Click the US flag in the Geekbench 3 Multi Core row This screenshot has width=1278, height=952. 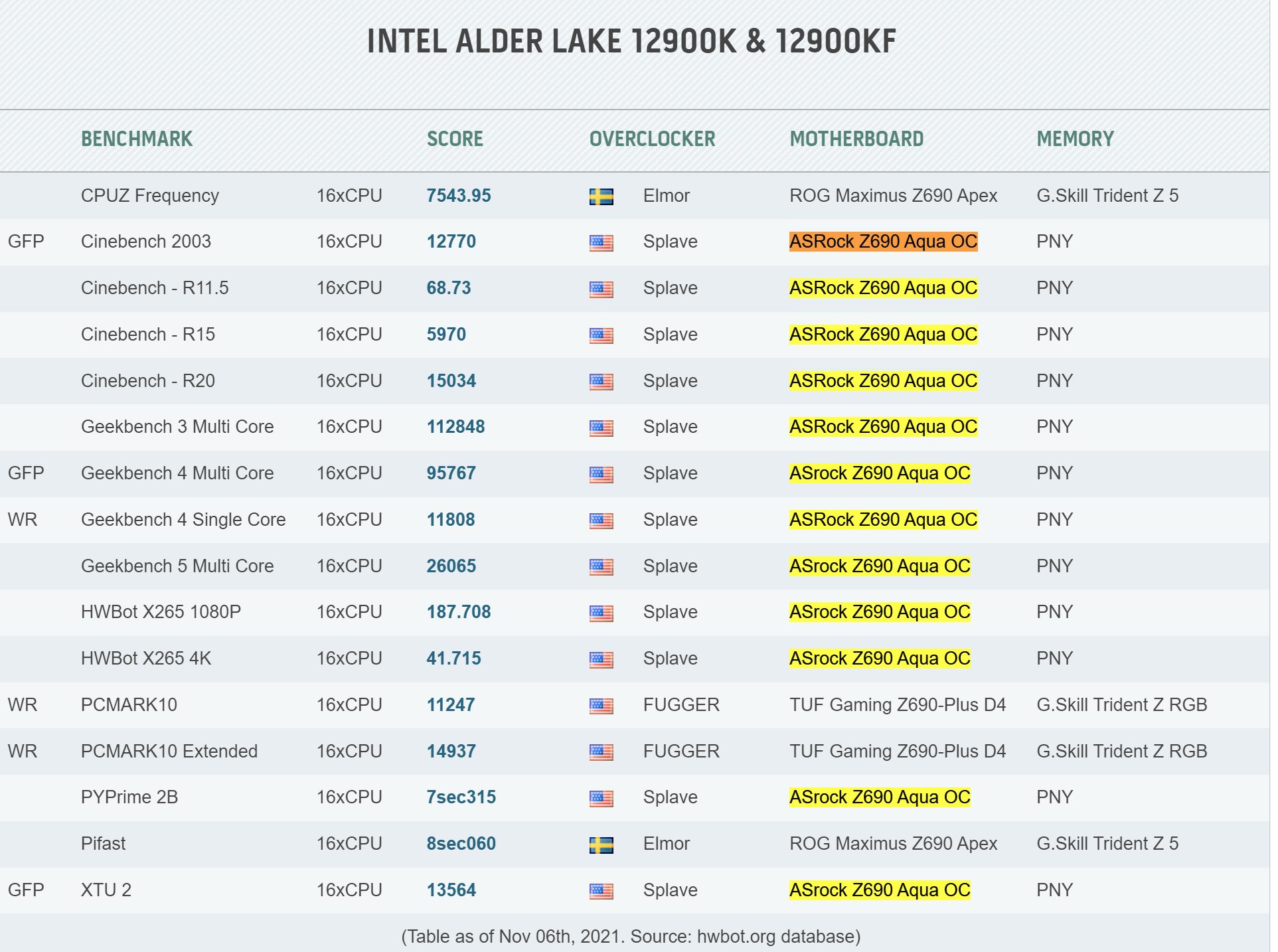click(601, 428)
